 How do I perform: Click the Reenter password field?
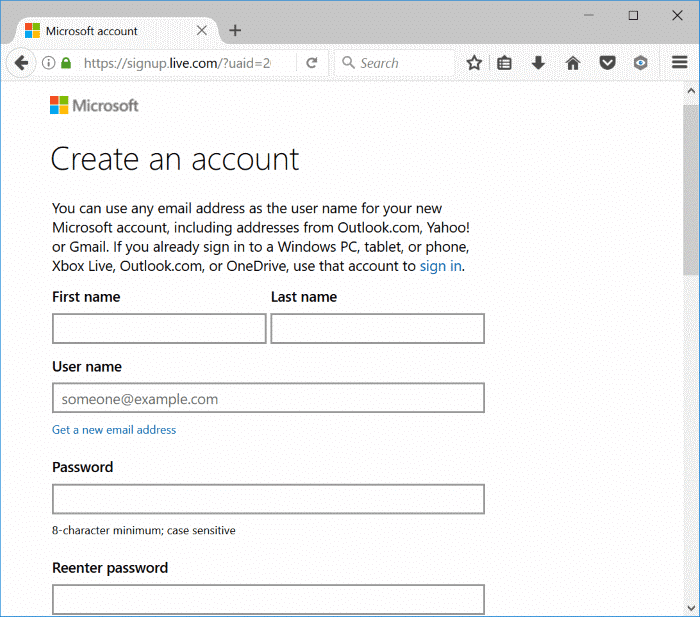[268, 600]
